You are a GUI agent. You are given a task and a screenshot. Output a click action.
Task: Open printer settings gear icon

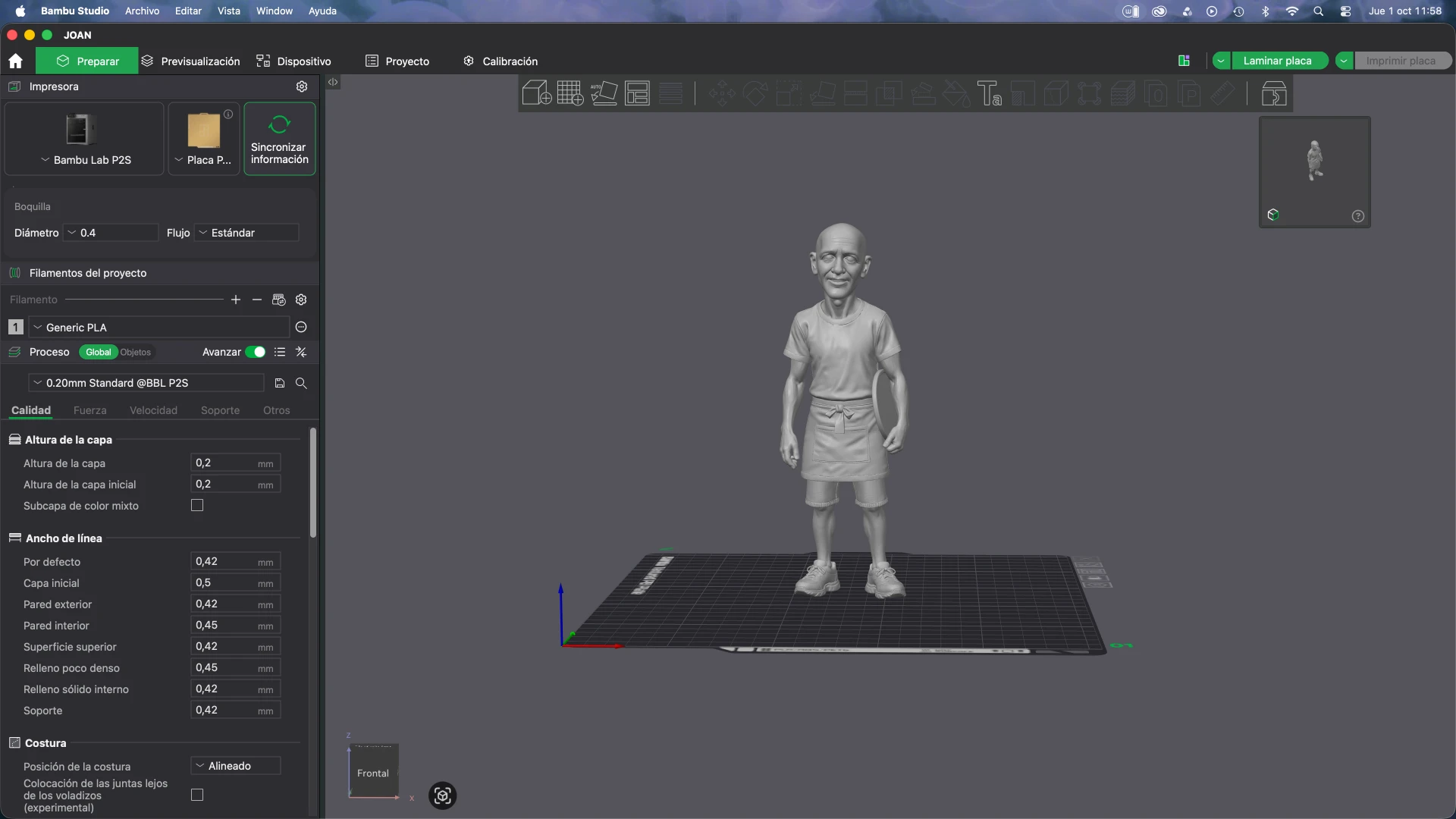click(302, 86)
